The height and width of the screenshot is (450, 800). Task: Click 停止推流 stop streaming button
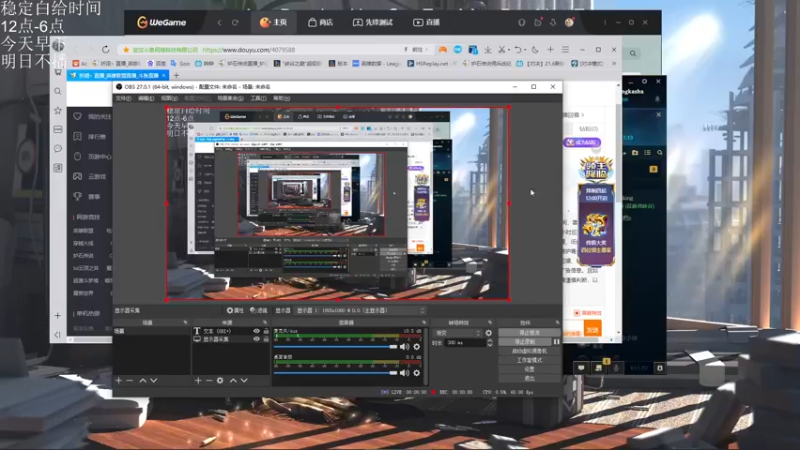pos(529,333)
